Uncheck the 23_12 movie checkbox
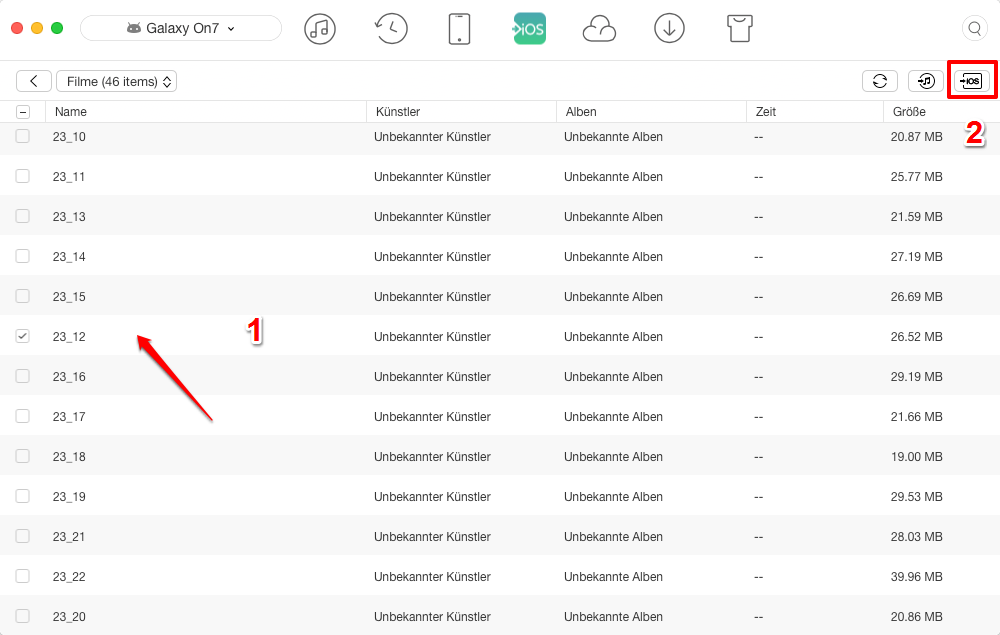Viewport: 1000px width, 635px height. [22, 336]
